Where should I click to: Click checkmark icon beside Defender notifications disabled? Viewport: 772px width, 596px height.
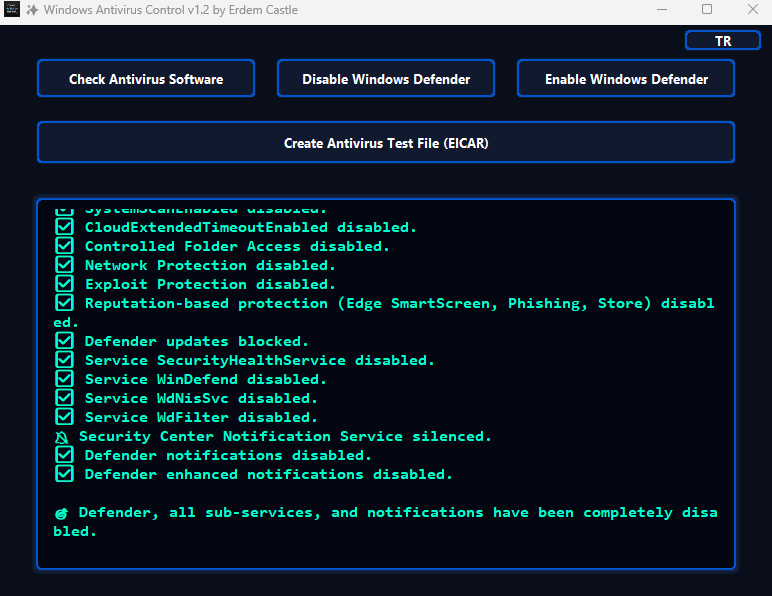pos(64,455)
